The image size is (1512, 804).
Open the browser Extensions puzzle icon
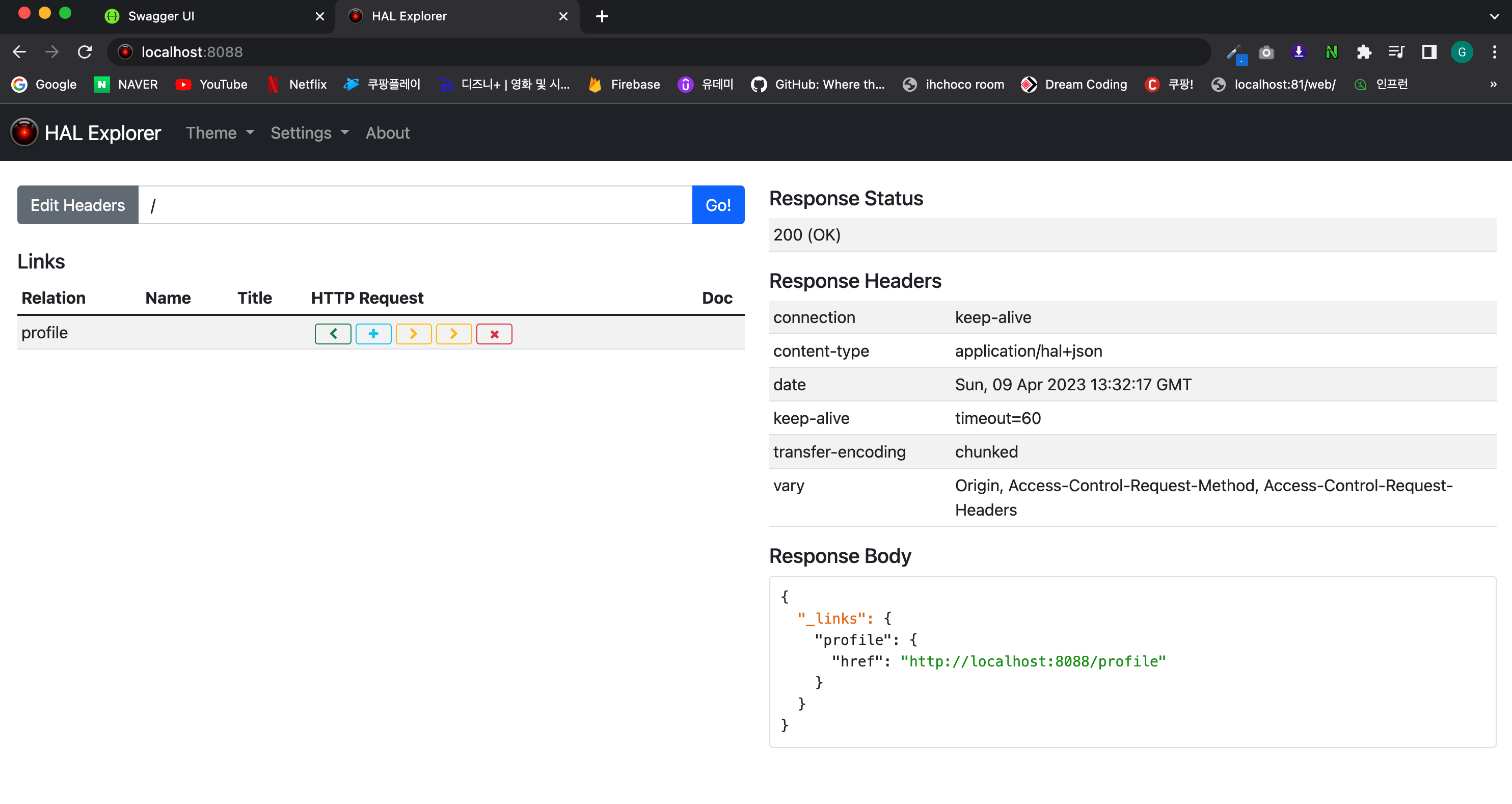pos(1363,52)
